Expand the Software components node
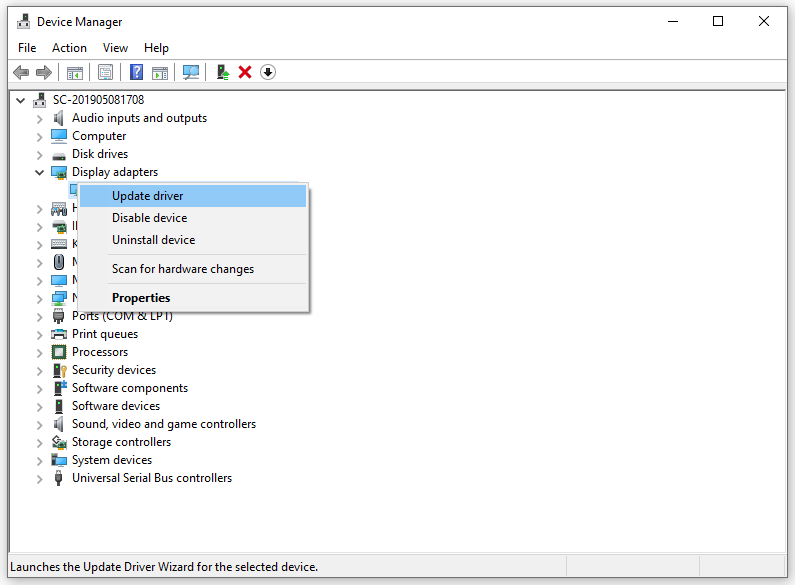 point(40,389)
